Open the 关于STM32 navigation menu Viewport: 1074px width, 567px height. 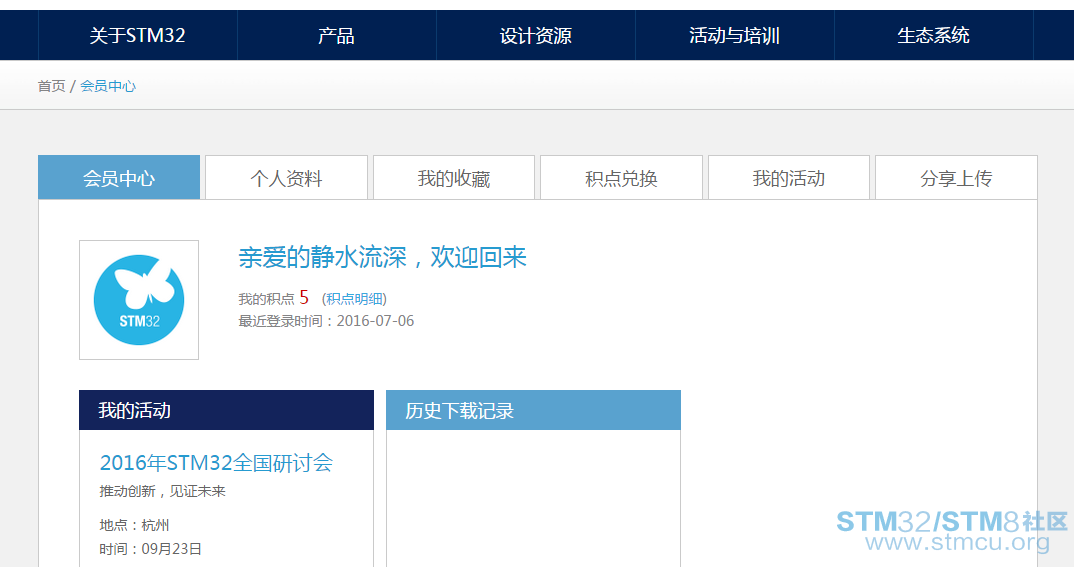138,35
